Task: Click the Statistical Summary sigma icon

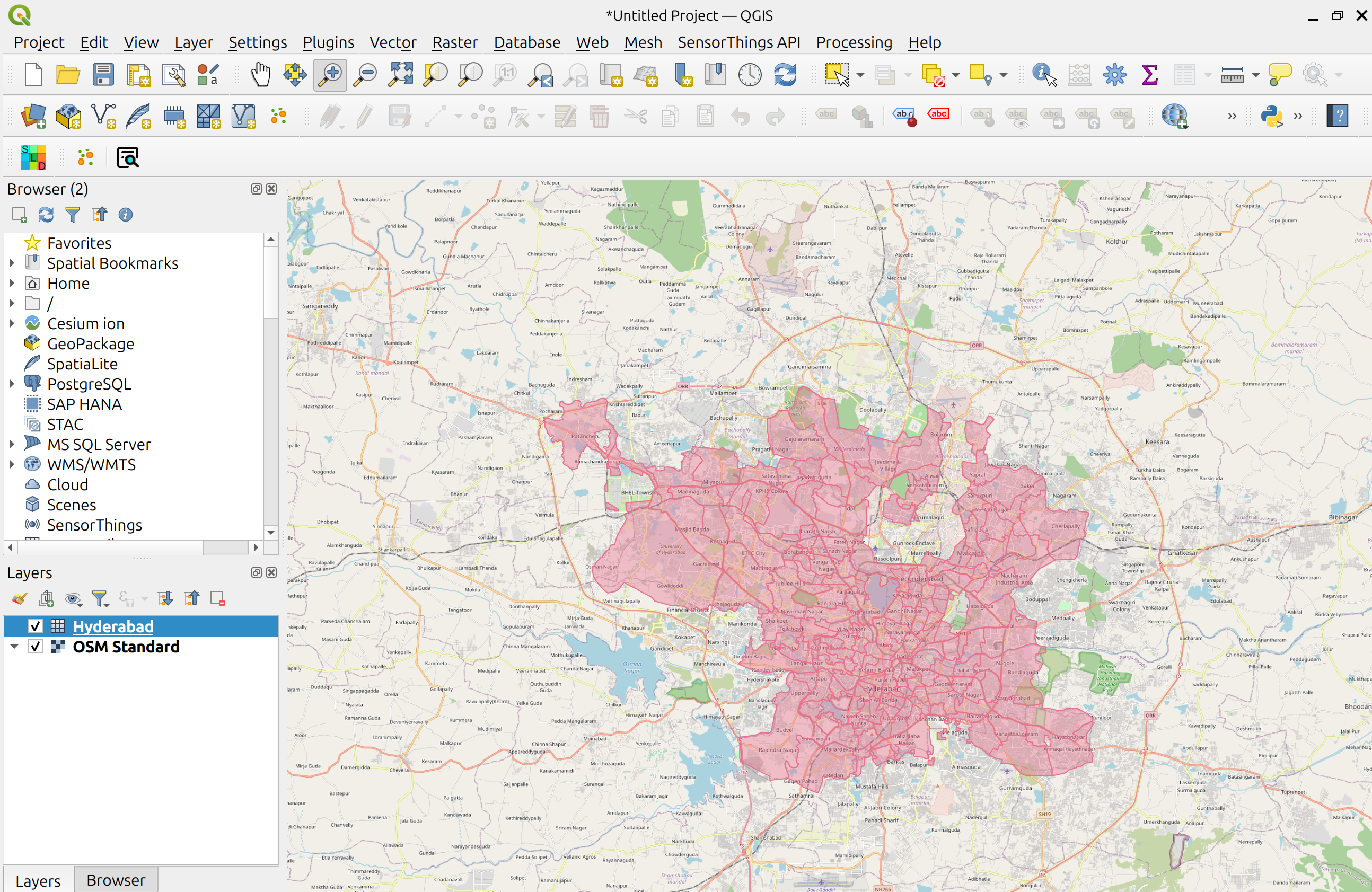Action: 1149,75
